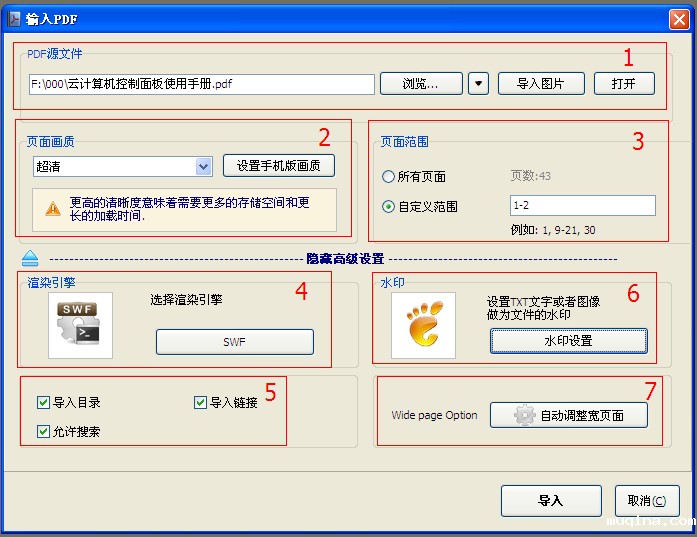Click the custom page range input field
Viewport: 697px width, 537px height.
tap(582, 206)
